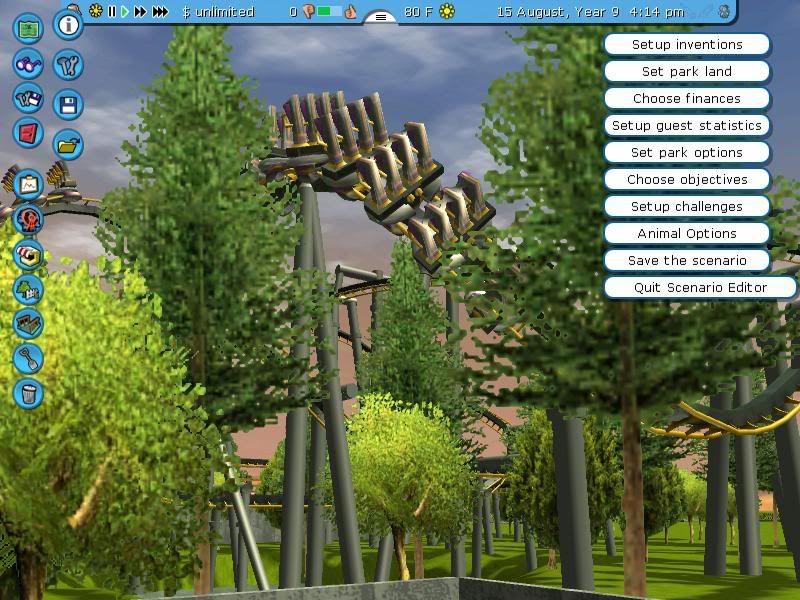Open the park information 'i' icon
Image resolution: width=800 pixels, height=600 pixels.
coord(68,24)
